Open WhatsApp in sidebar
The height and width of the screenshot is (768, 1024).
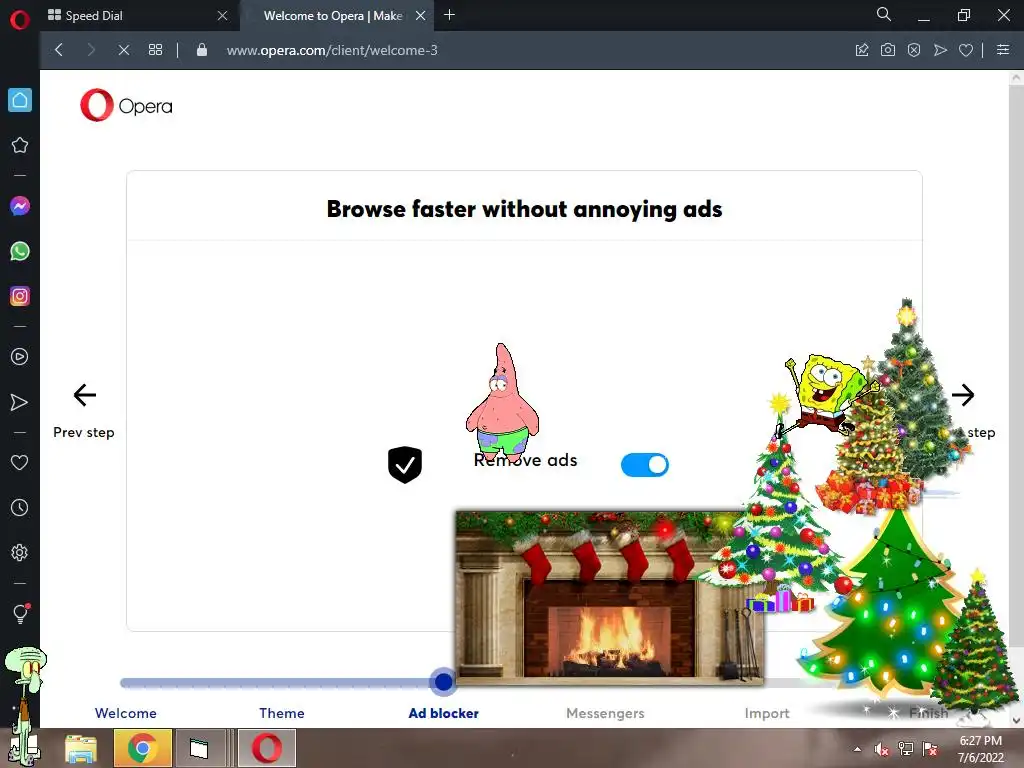[x=20, y=251]
